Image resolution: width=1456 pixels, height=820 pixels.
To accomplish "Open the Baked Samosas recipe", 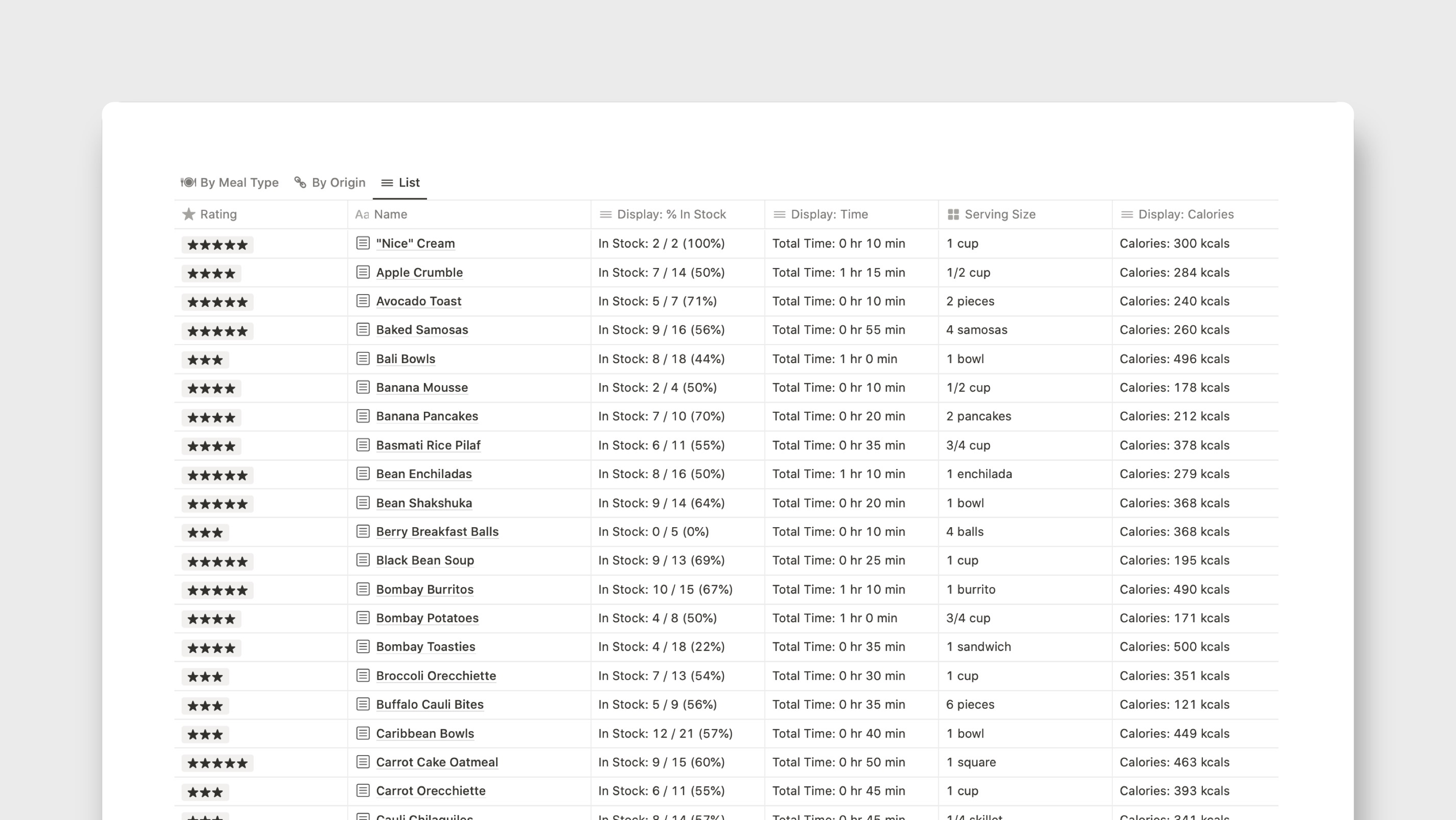I will pyautogui.click(x=422, y=329).
